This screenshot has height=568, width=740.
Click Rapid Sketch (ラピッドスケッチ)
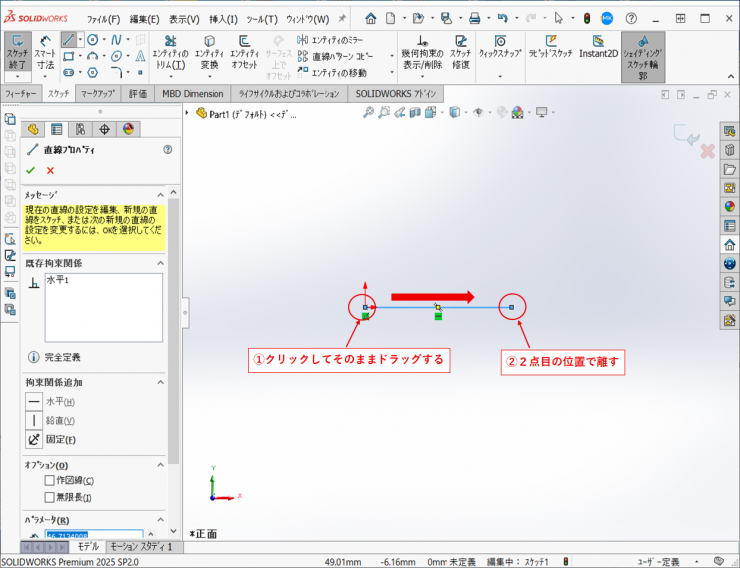point(551,47)
